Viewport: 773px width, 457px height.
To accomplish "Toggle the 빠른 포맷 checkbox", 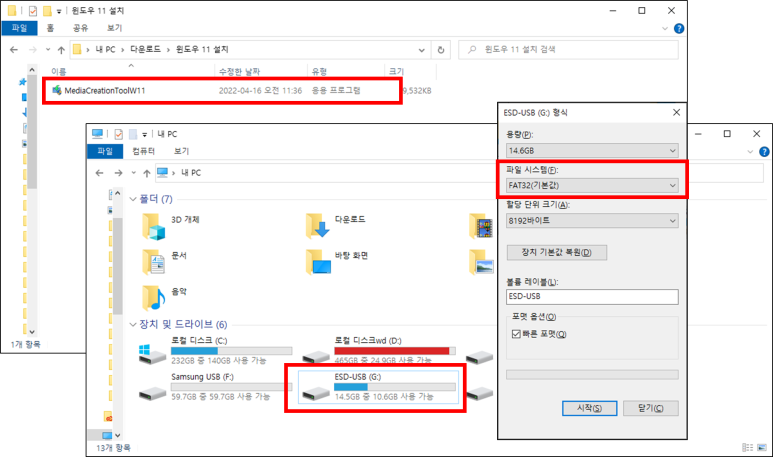I will click(x=516, y=334).
